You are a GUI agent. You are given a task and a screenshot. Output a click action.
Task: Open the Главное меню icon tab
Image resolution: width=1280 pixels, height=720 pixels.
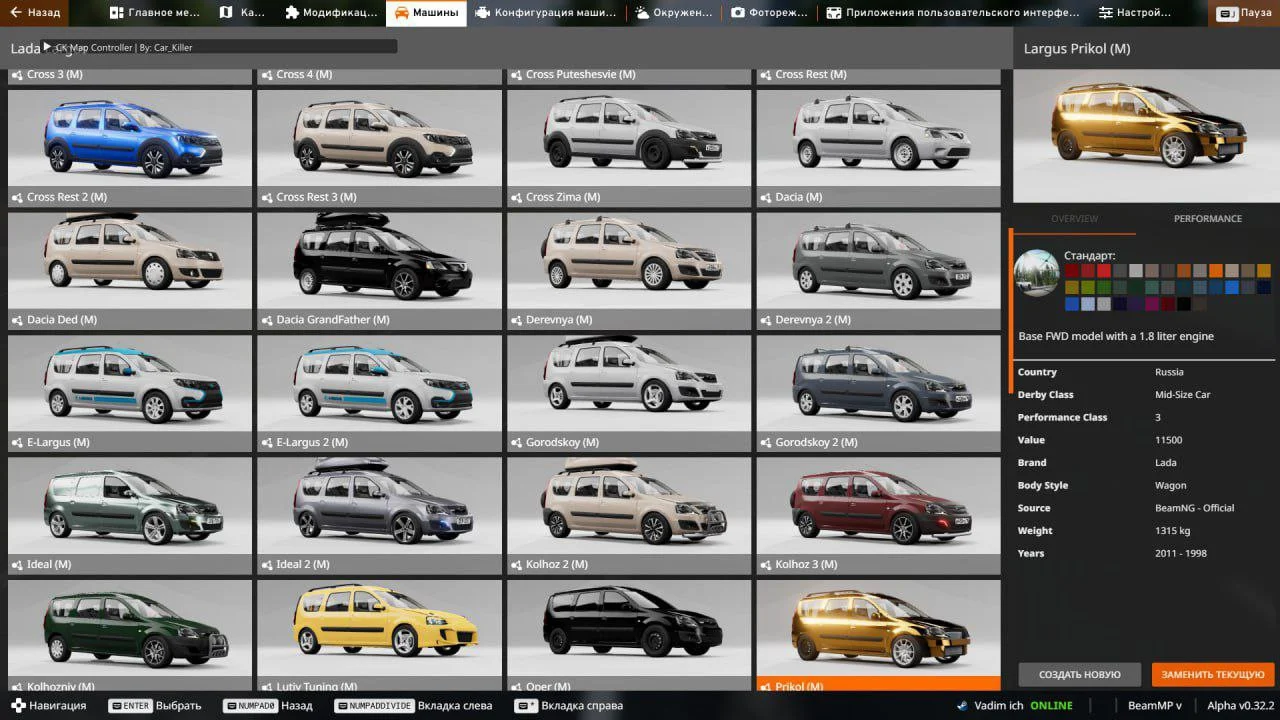(153, 13)
